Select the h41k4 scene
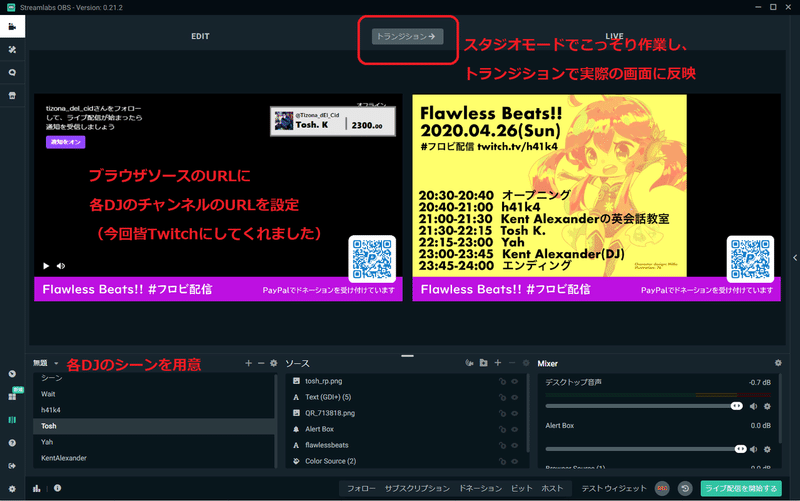This screenshot has height=501, width=800. pos(154,410)
